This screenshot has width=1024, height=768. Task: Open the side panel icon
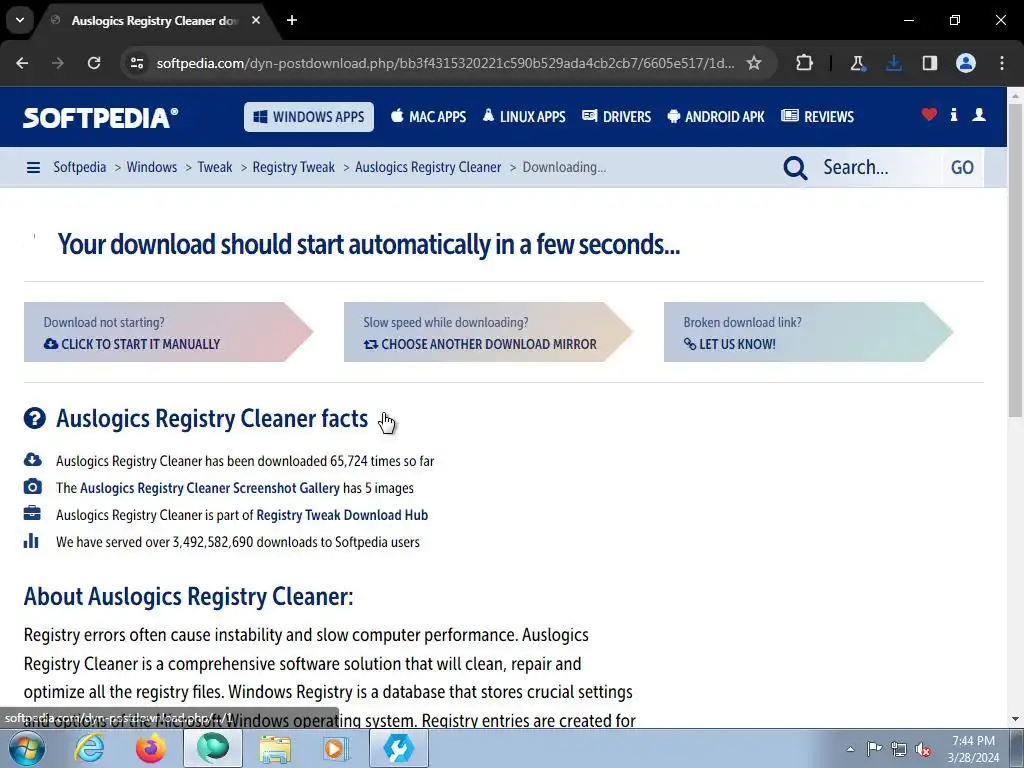click(930, 63)
